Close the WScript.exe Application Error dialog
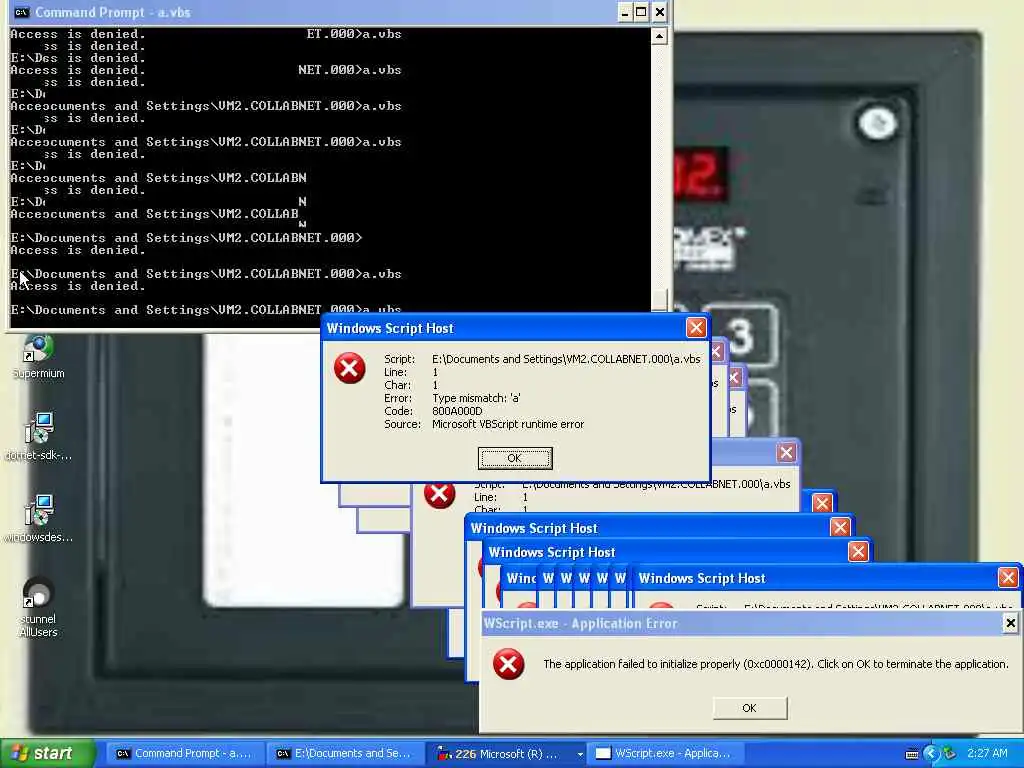 [1010, 623]
